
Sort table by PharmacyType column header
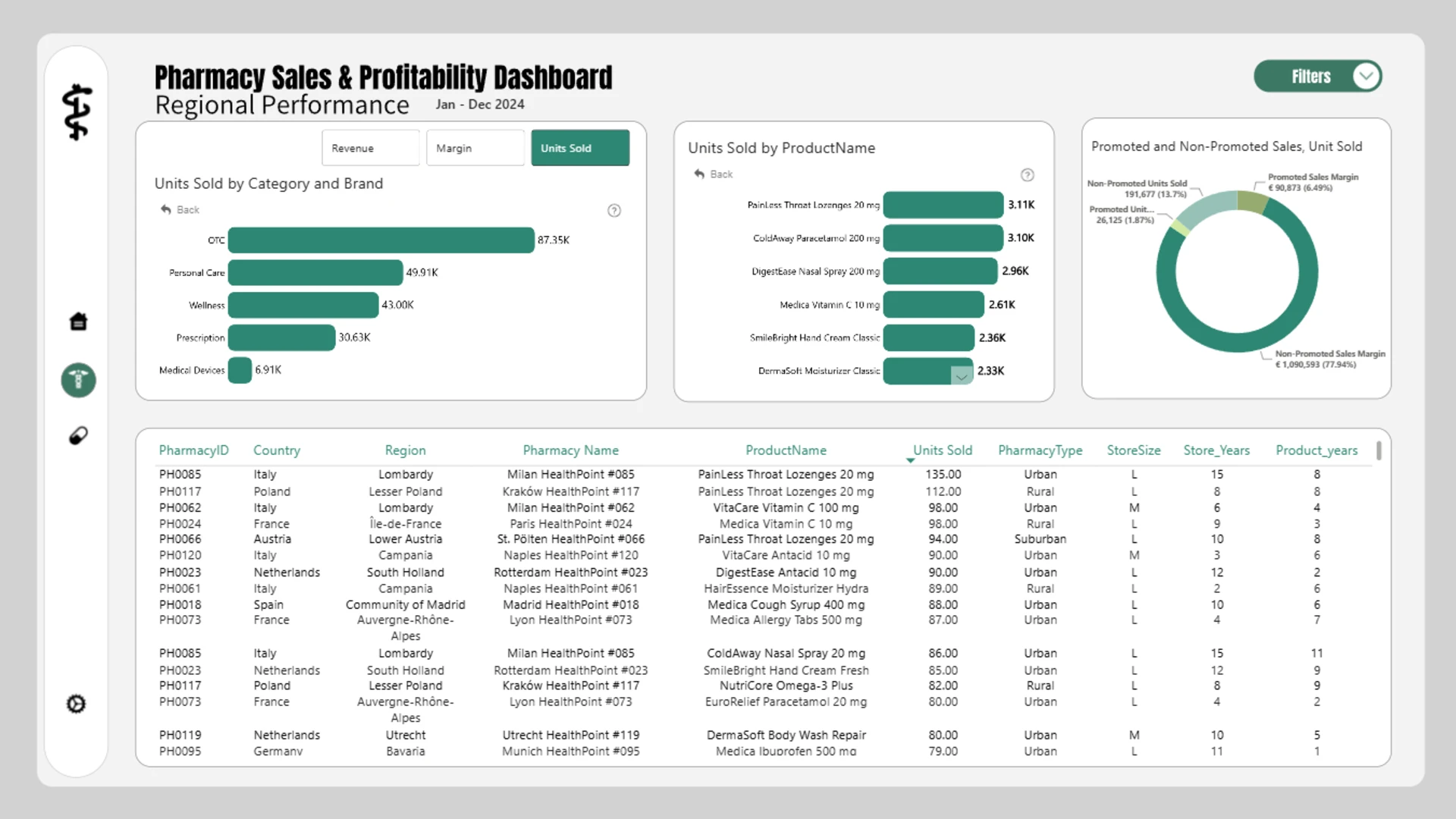(1040, 450)
